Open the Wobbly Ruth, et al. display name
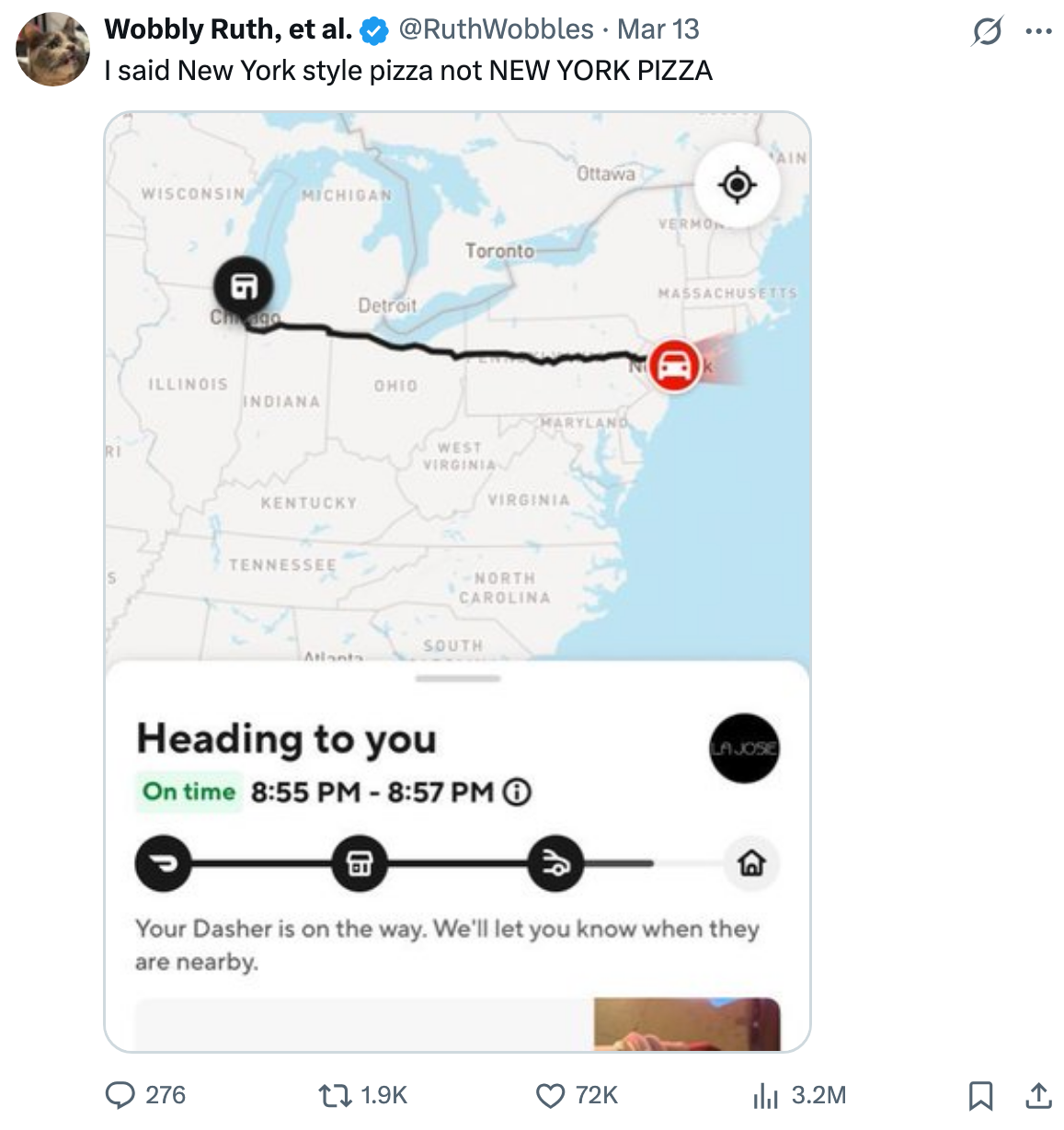Screen dimensions: 1064x1130 point(228,29)
